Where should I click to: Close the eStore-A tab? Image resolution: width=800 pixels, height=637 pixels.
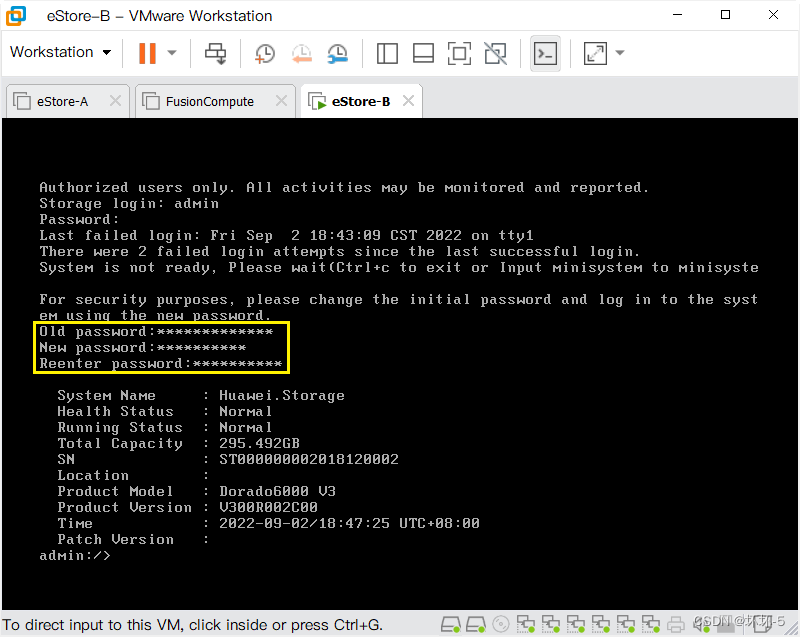tap(115, 100)
